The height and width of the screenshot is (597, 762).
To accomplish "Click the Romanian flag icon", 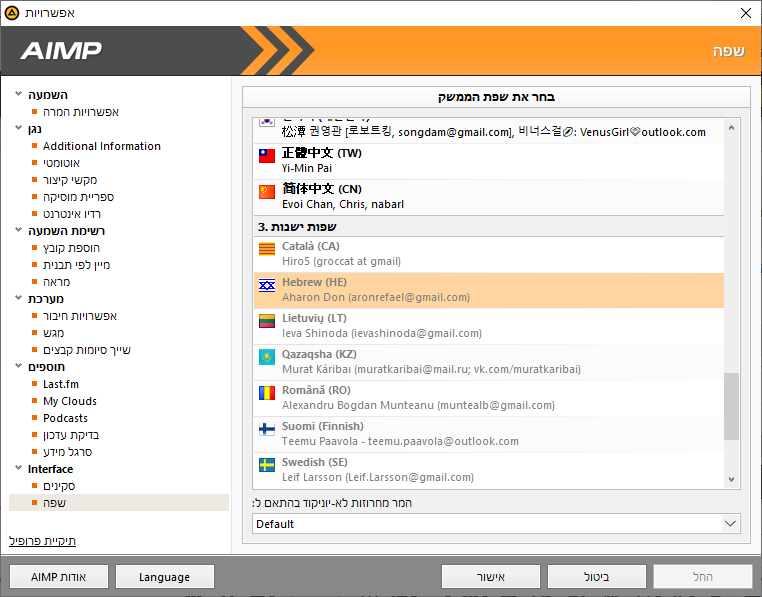I will pyautogui.click(x=267, y=393).
